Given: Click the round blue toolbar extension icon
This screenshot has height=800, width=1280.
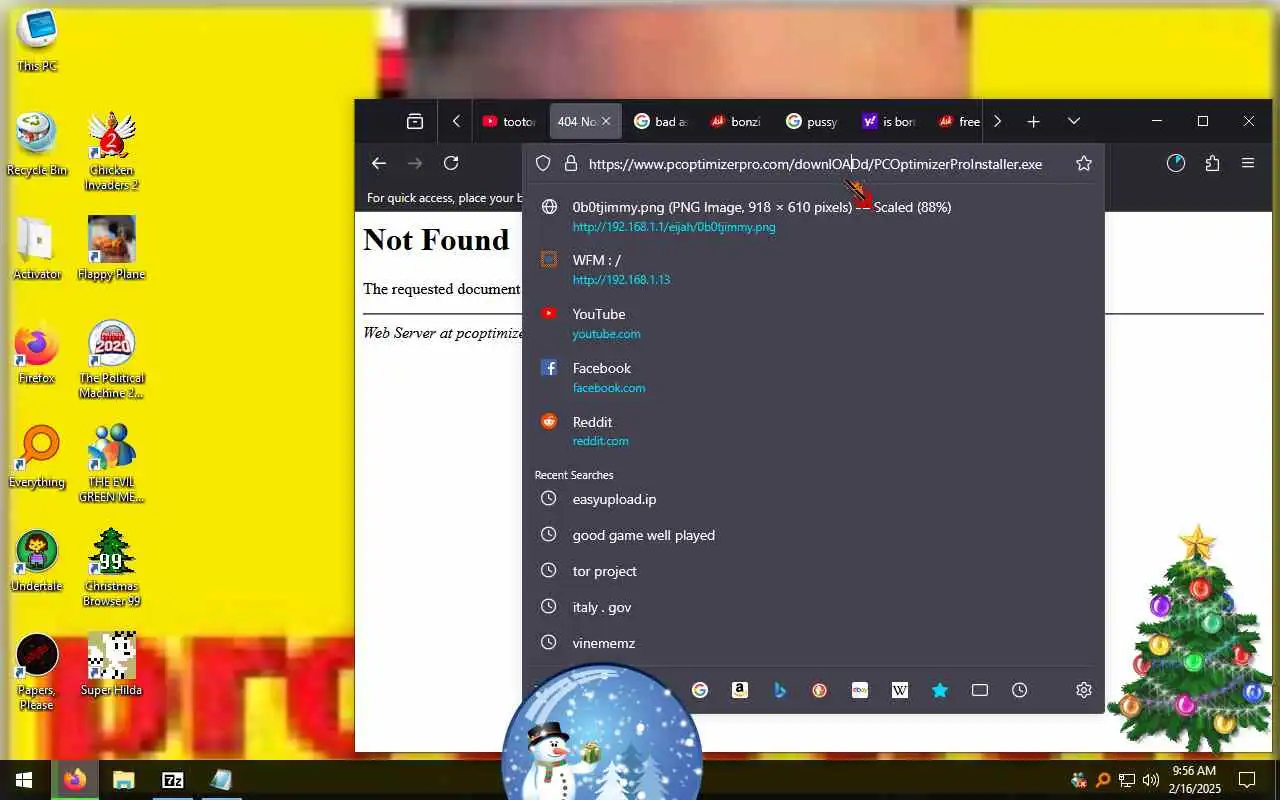Looking at the screenshot, I should [x=1176, y=163].
